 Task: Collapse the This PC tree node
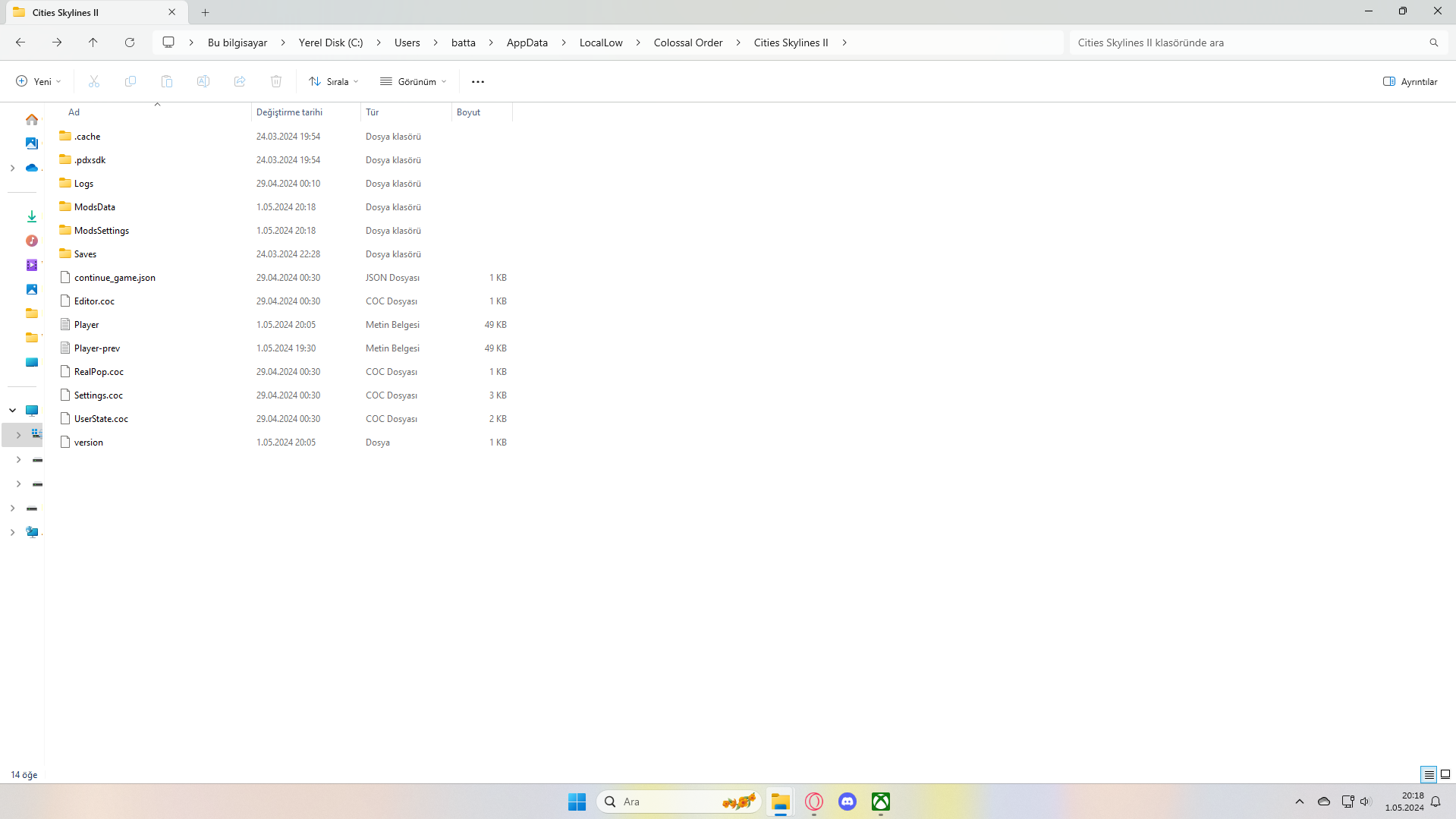click(13, 411)
